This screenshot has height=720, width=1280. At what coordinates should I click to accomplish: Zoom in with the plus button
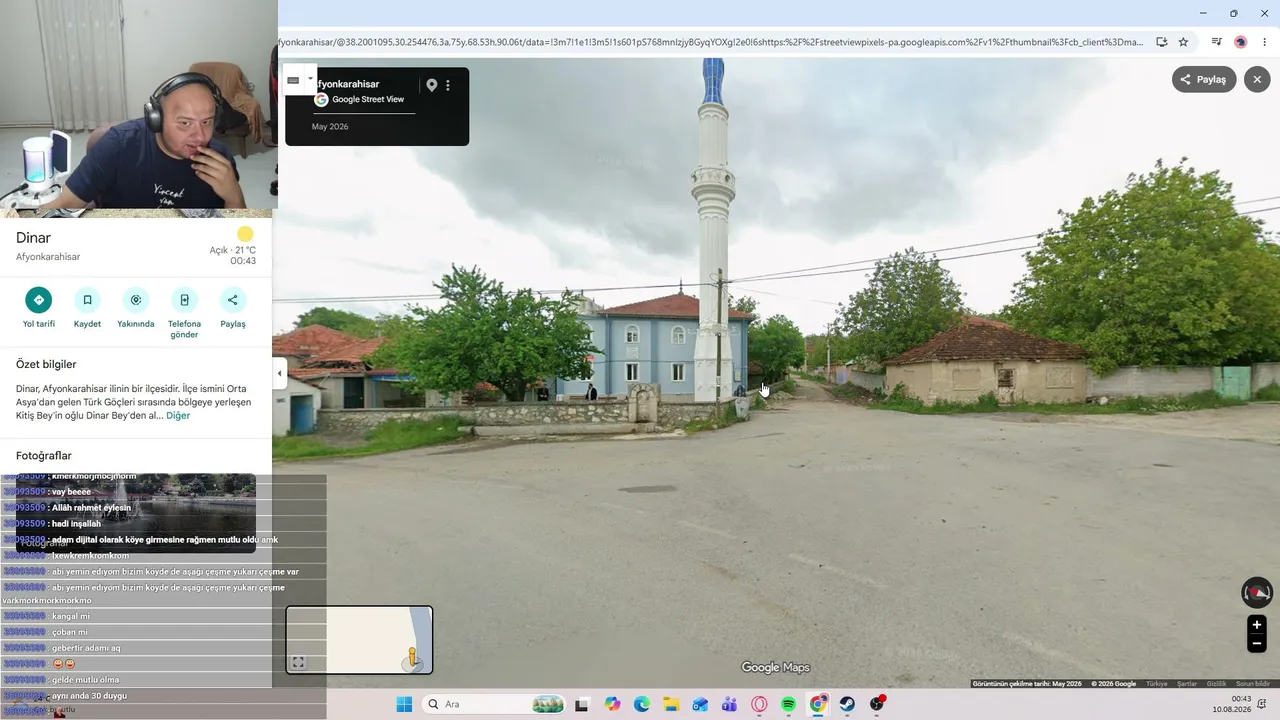pyautogui.click(x=1257, y=625)
